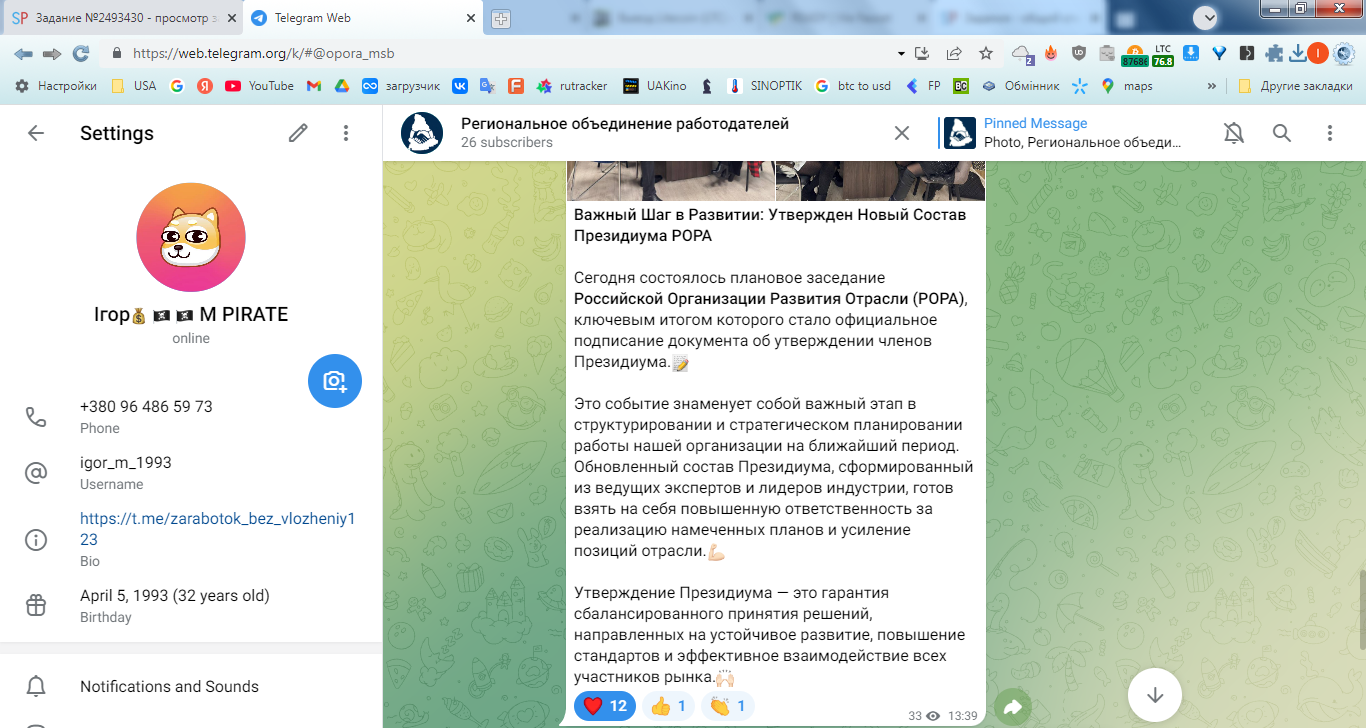The image size is (1366, 728).
Task: Edit profile with the pencil icon
Action: point(298,133)
